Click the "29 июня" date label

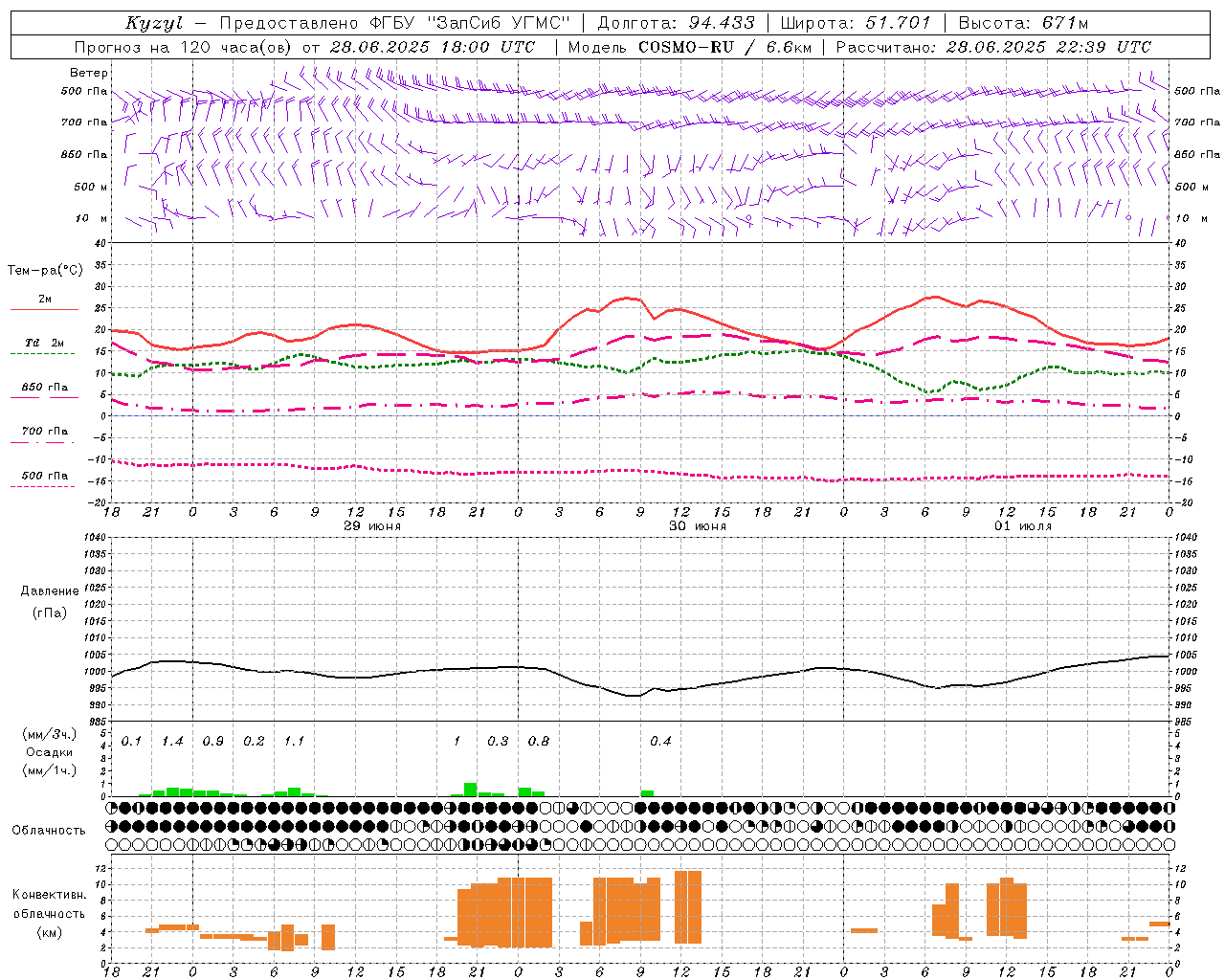(x=372, y=526)
